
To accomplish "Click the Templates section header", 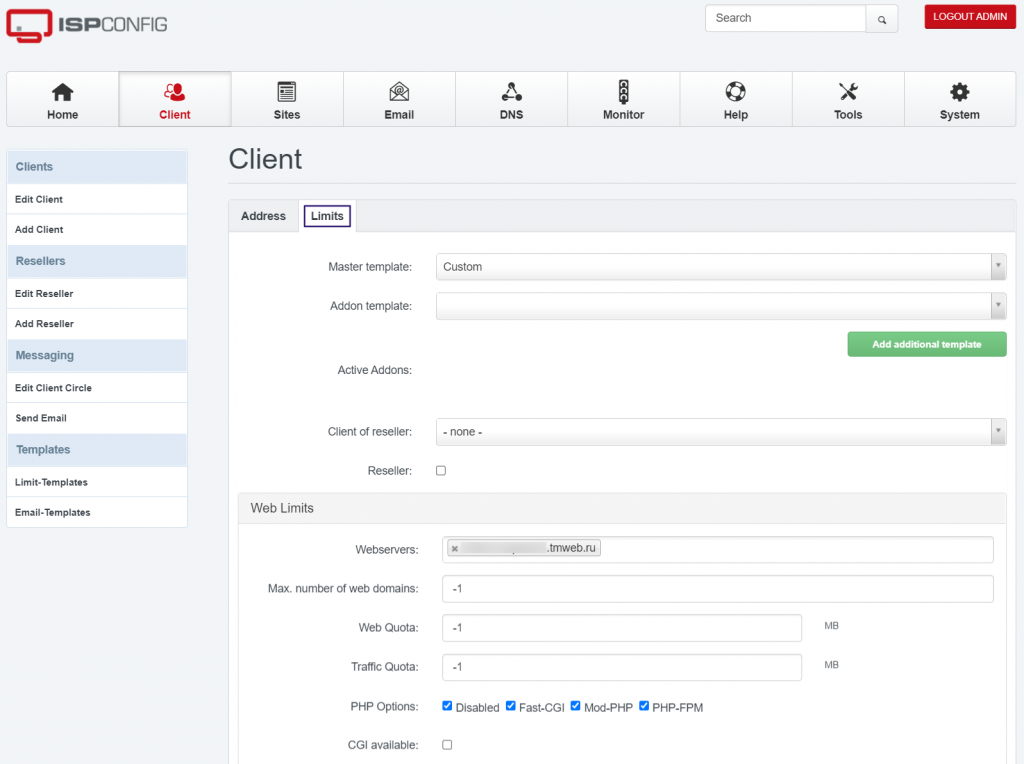I will coord(97,450).
